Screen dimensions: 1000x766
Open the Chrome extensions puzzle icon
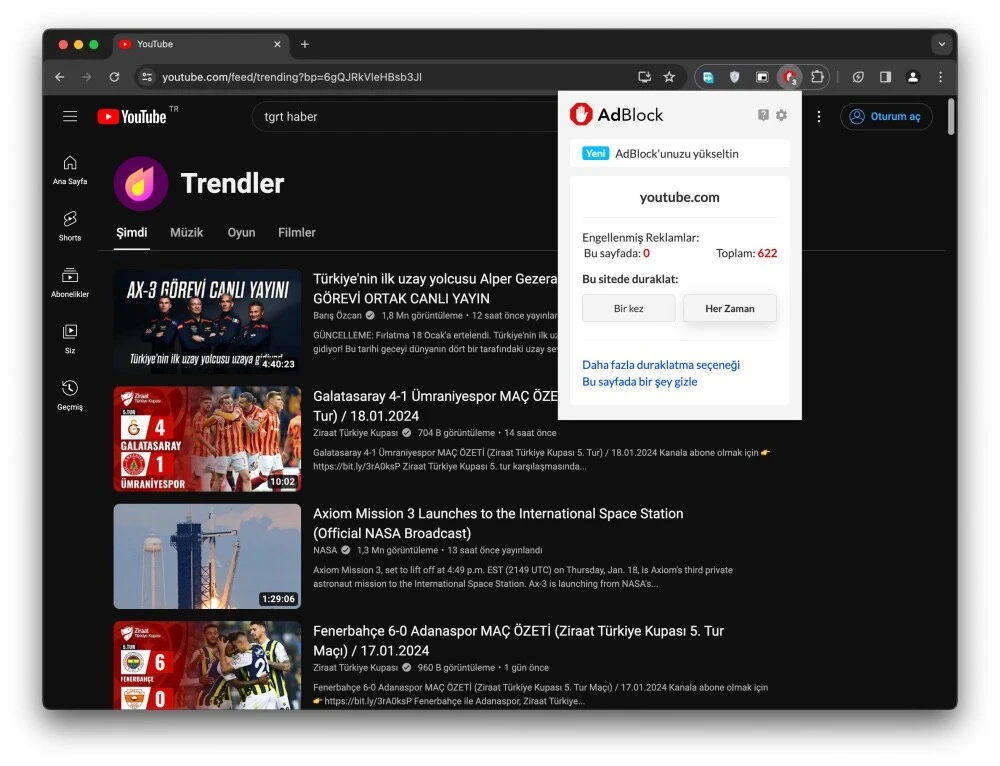(818, 77)
